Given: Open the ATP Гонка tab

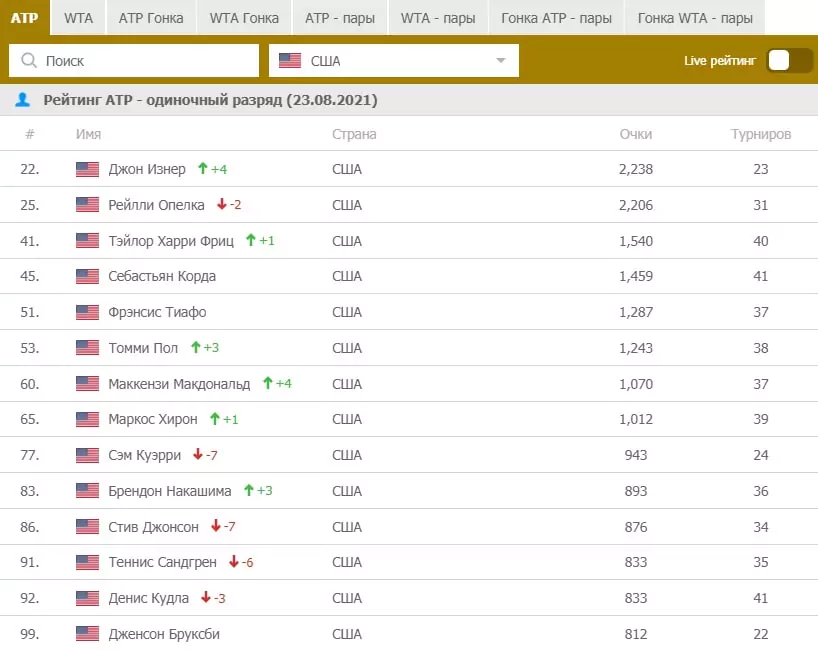Looking at the screenshot, I should pyautogui.click(x=151, y=18).
